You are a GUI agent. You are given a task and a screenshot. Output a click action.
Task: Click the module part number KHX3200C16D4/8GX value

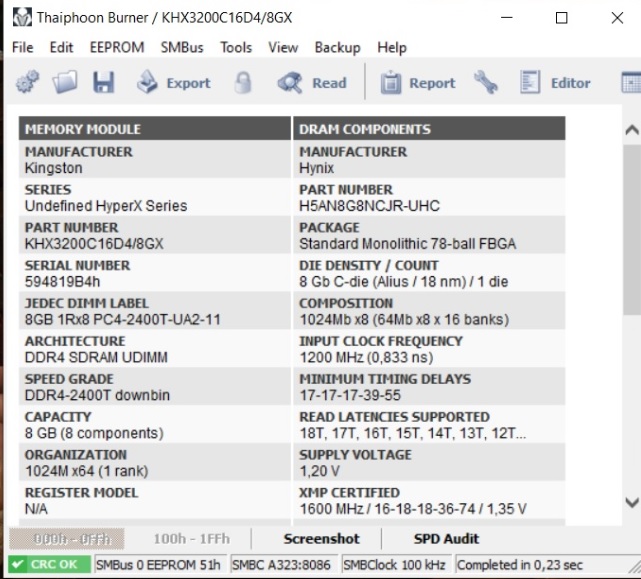[x=94, y=244]
